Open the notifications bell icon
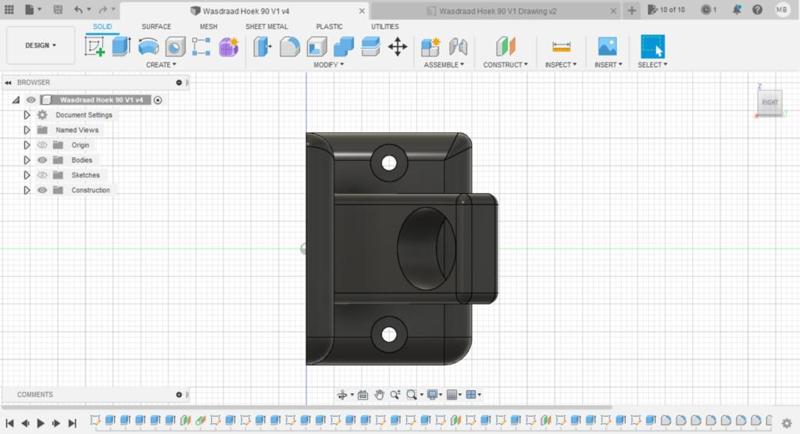The image size is (800, 434). pos(737,9)
